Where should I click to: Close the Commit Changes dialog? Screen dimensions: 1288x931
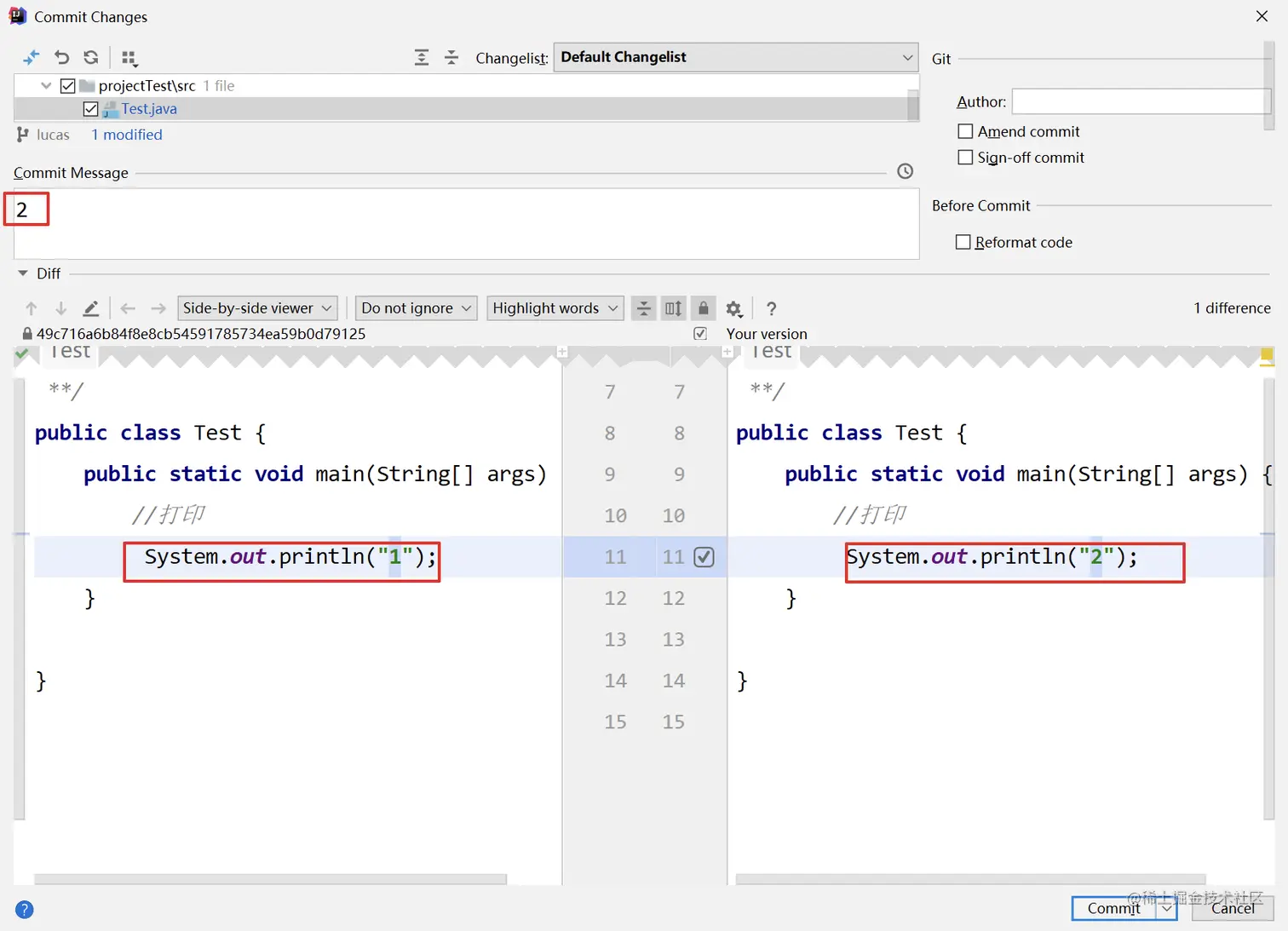pos(1262,16)
